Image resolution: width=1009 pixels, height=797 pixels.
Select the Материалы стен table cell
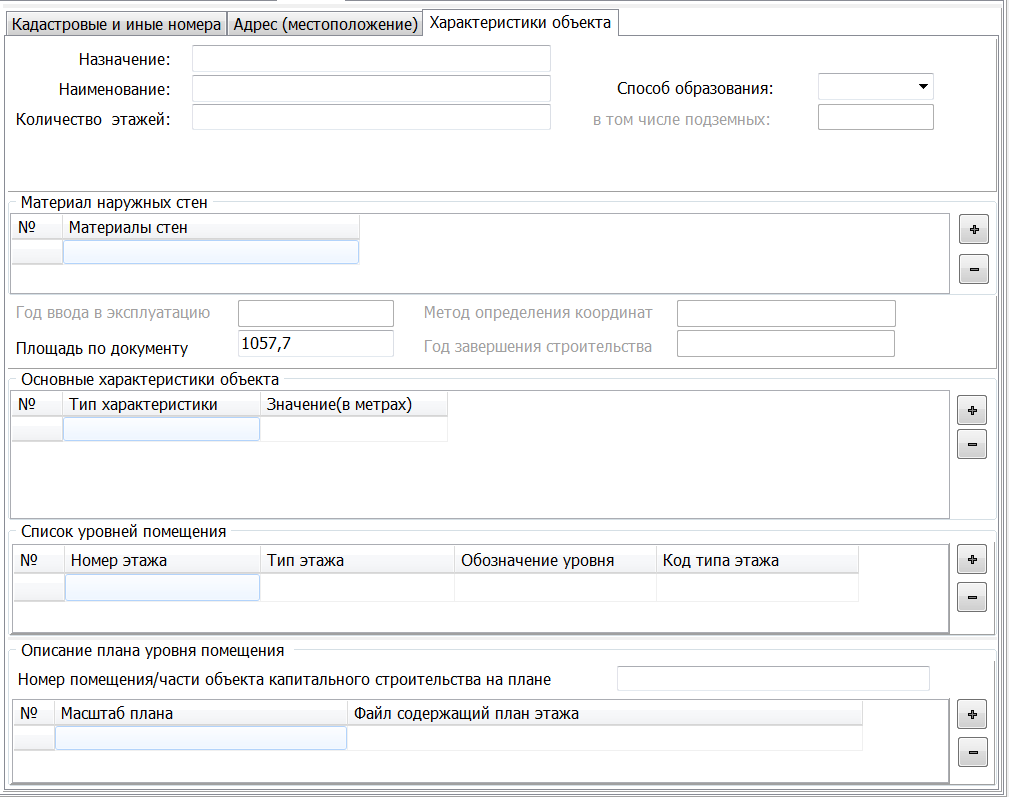[211, 252]
